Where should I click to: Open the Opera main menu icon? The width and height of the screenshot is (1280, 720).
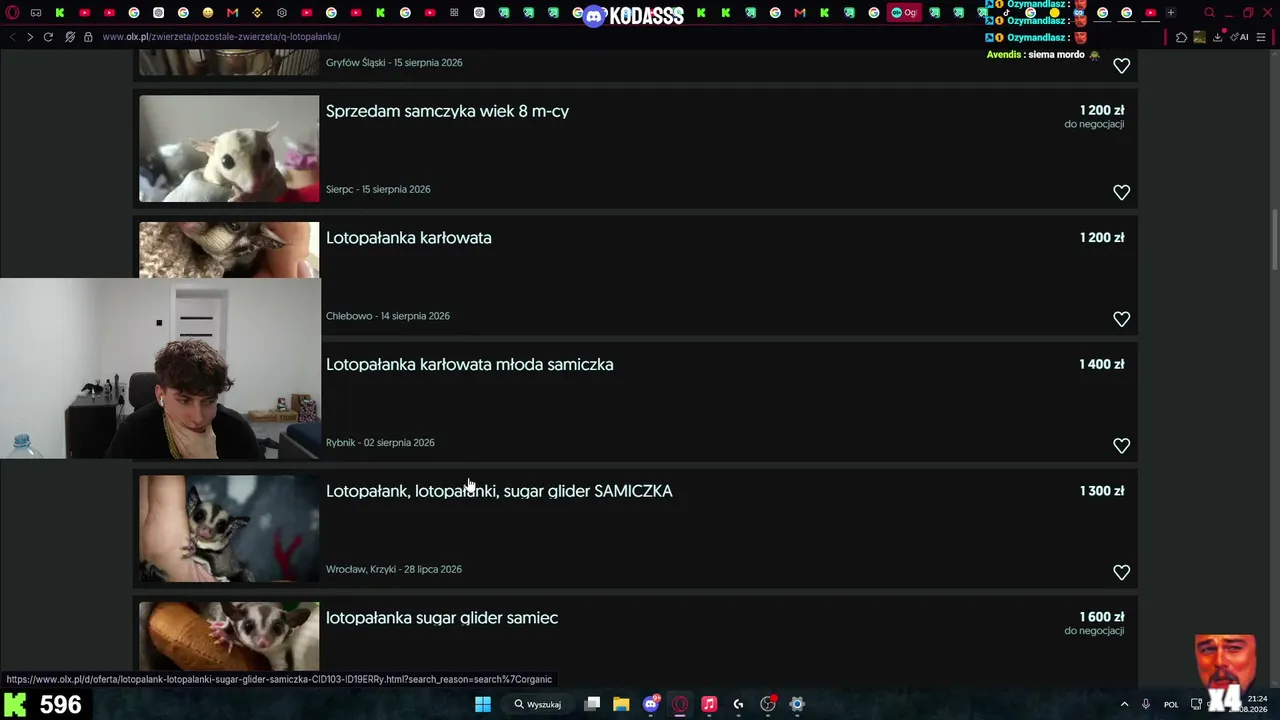[12, 13]
